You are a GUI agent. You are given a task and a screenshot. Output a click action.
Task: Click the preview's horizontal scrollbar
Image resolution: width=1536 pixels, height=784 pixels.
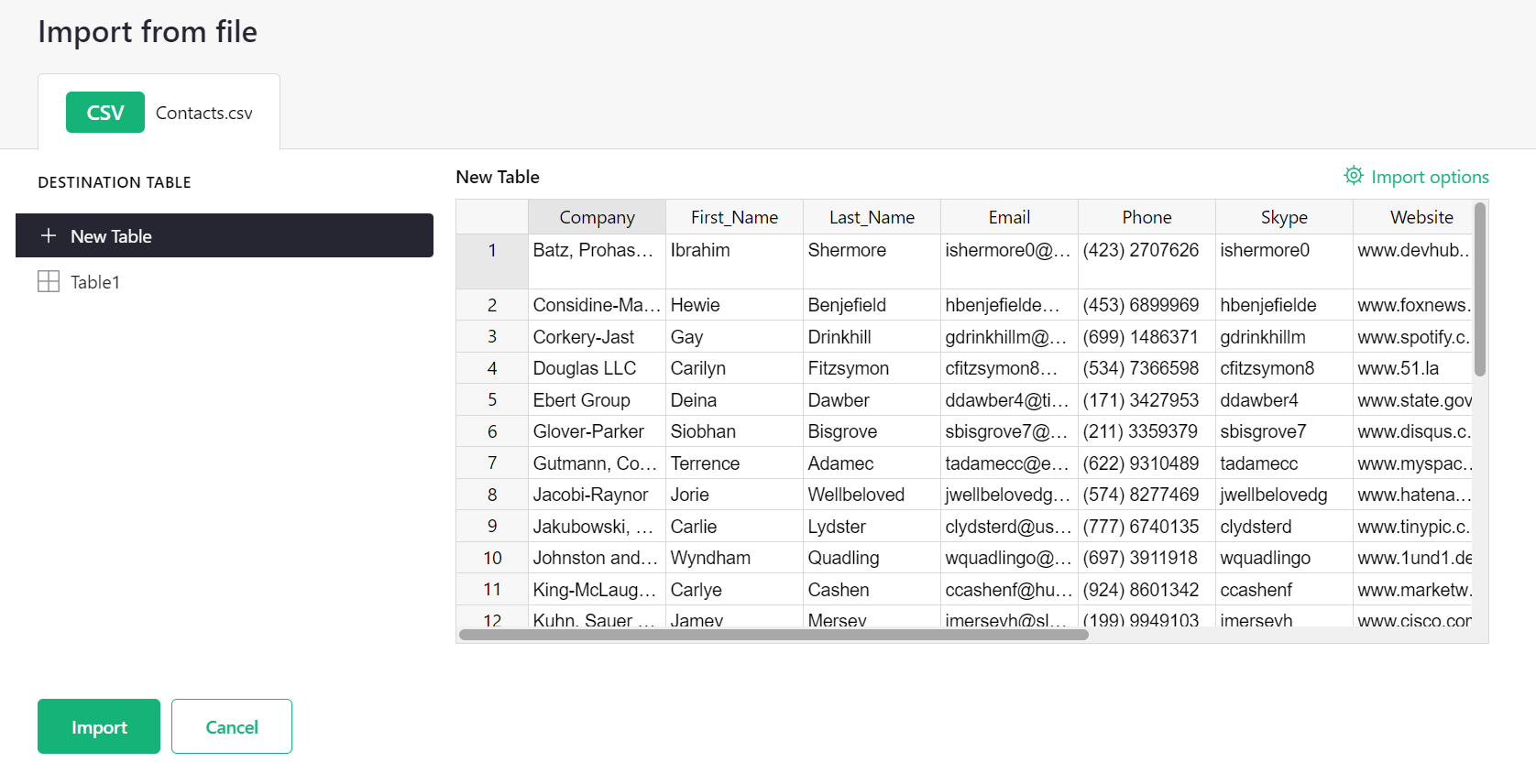tap(773, 635)
